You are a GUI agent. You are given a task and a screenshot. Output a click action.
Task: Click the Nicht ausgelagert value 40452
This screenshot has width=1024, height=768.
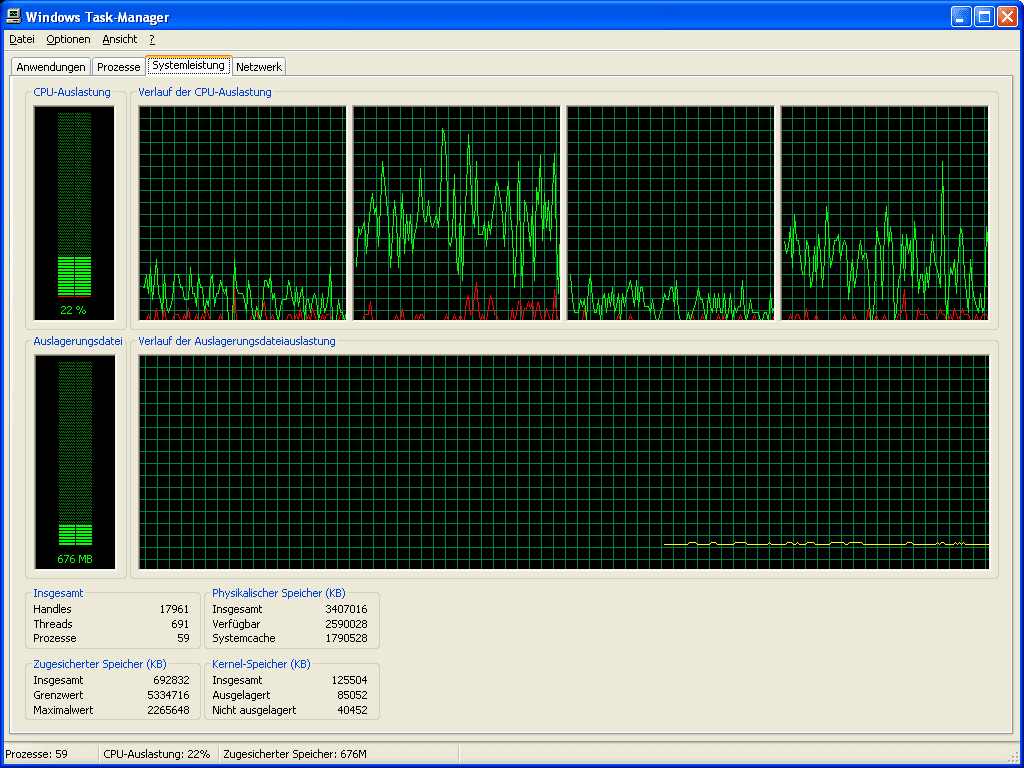coord(353,710)
